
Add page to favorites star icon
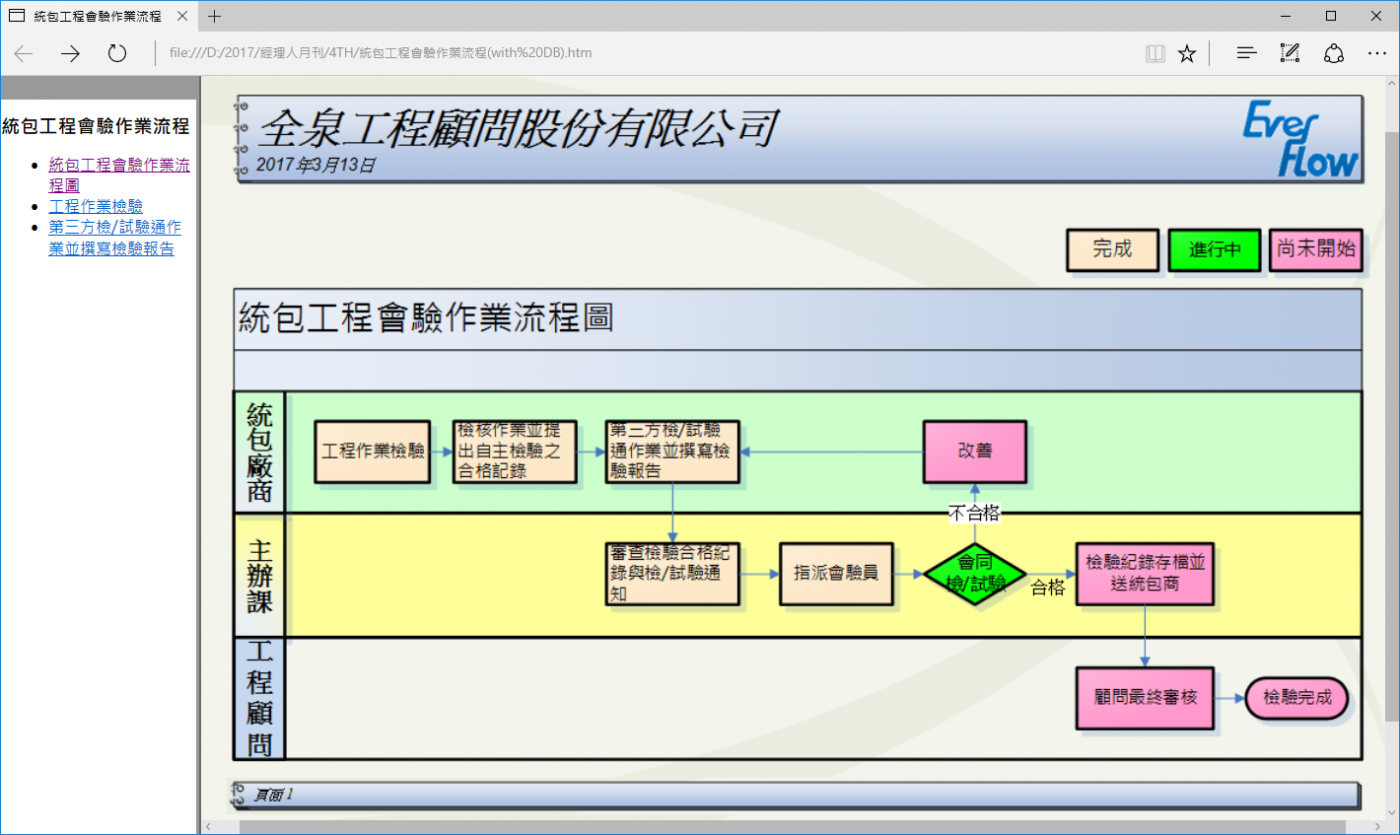[x=1187, y=53]
